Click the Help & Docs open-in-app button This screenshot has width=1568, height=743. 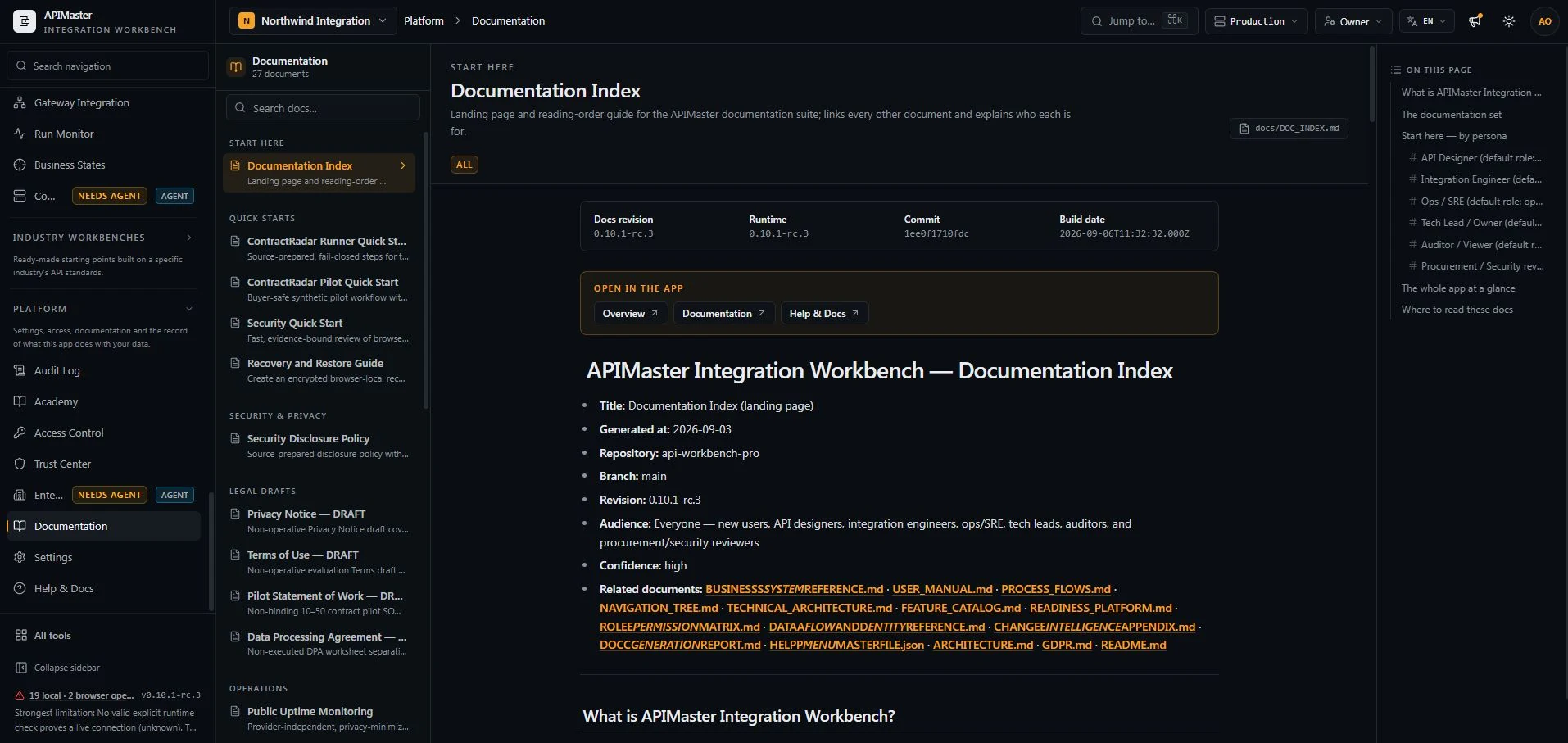coord(824,313)
